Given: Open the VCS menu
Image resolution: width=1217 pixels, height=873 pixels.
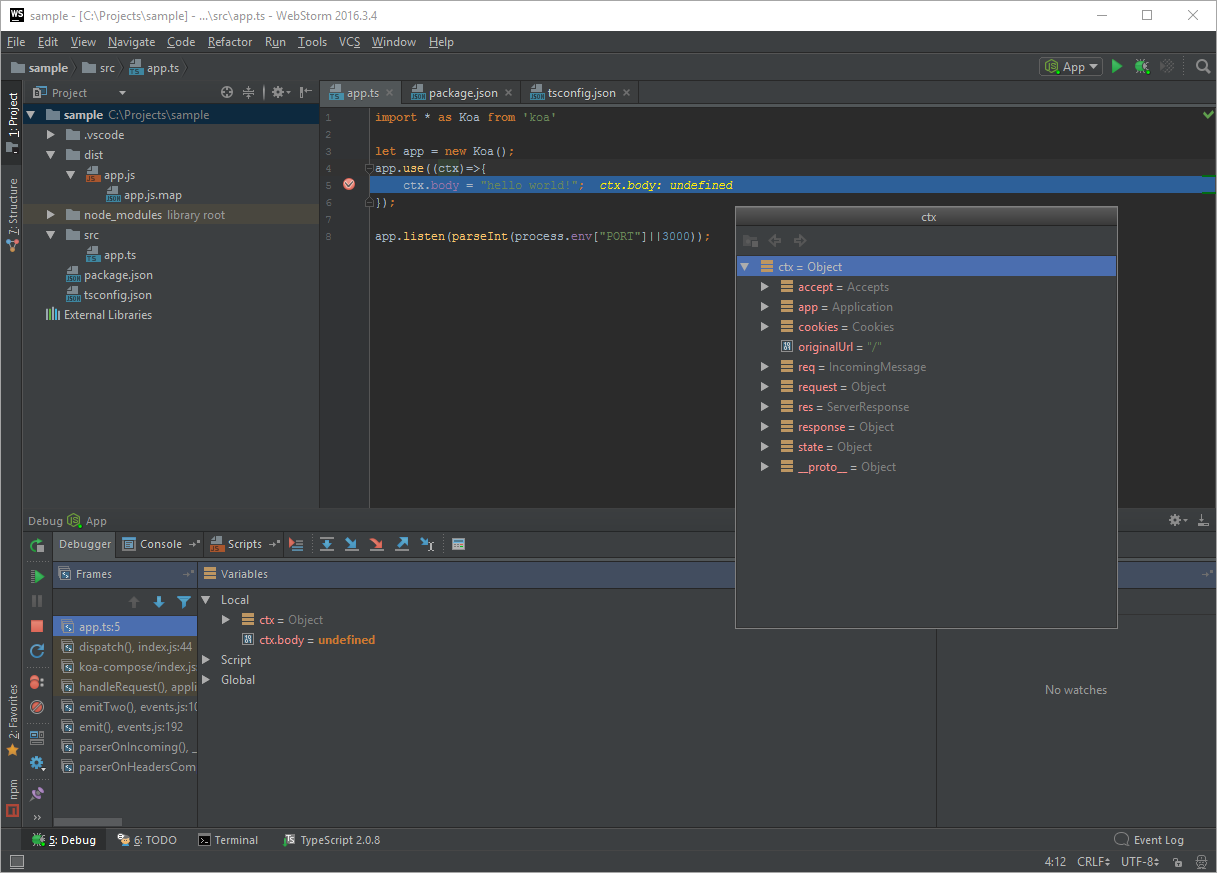Looking at the screenshot, I should (x=350, y=42).
